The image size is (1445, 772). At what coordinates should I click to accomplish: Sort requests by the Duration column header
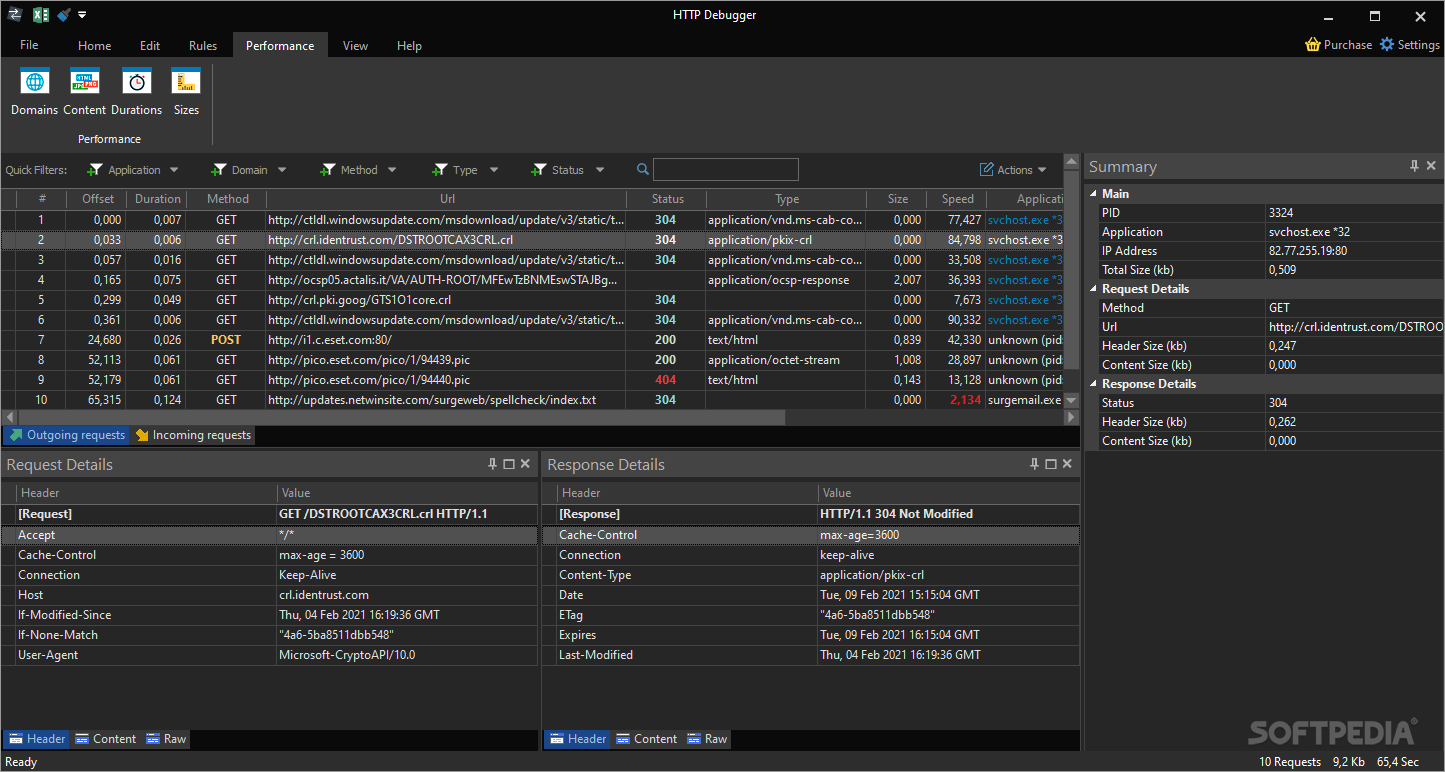coord(158,199)
